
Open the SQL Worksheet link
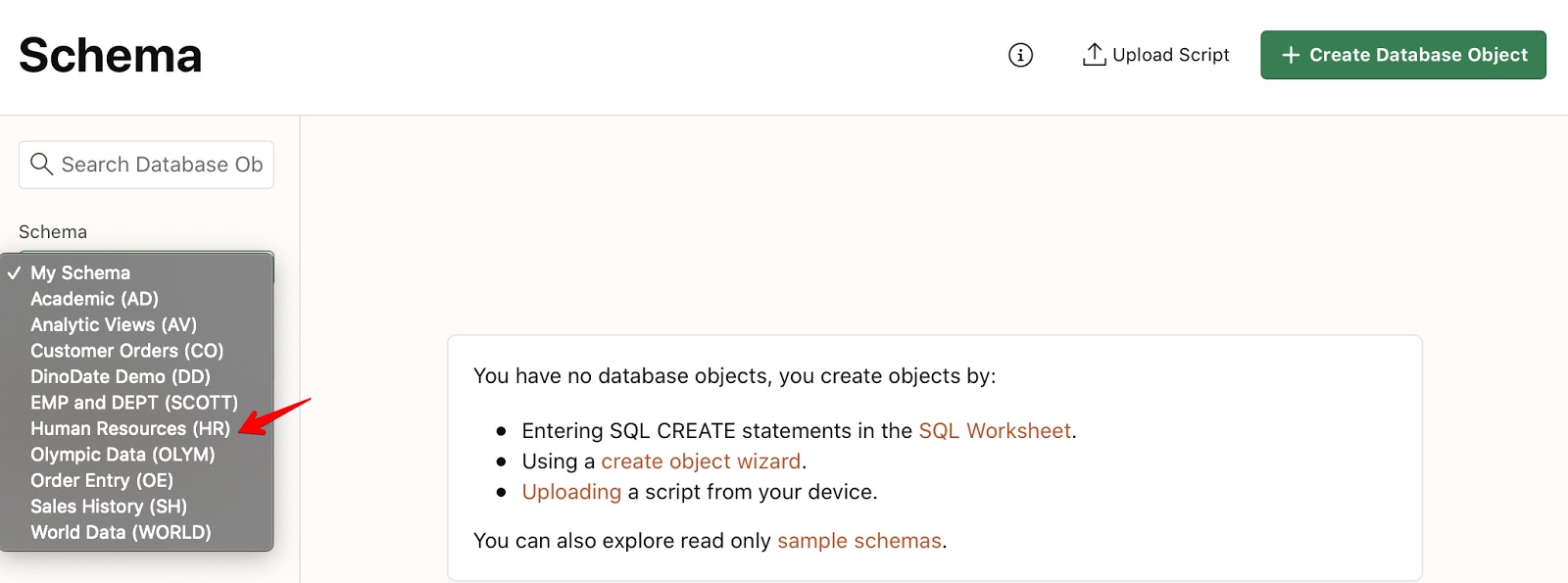[x=994, y=430]
